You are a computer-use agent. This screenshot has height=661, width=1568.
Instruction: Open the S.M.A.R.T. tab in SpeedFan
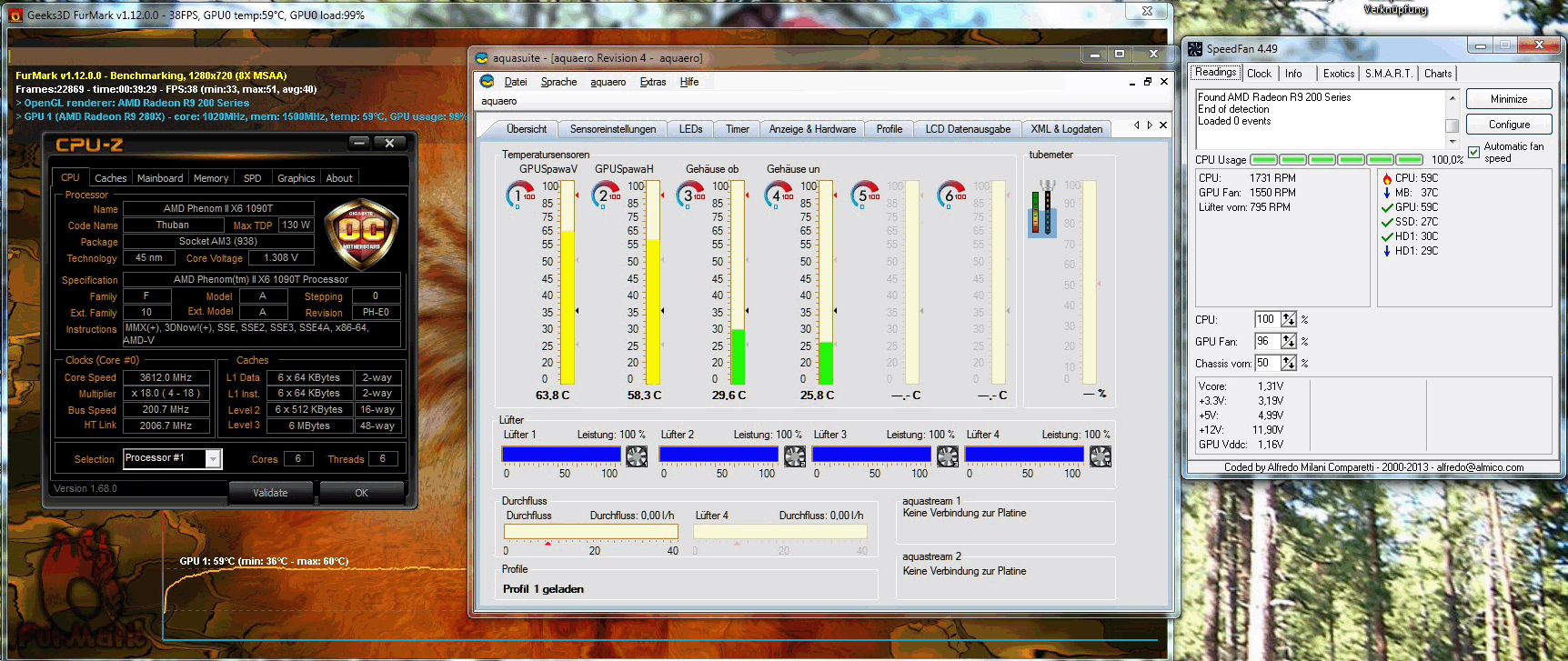(1389, 74)
